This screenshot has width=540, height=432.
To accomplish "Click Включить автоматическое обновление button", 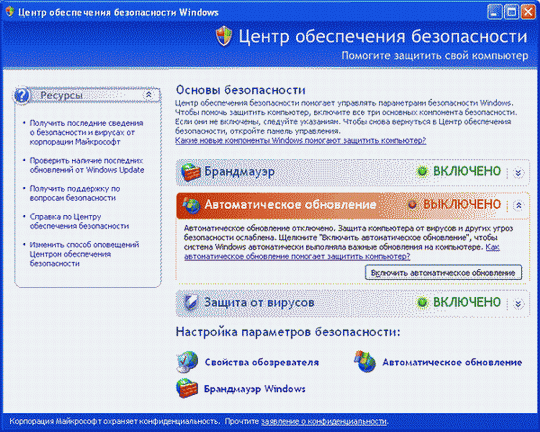I will coord(443,273).
